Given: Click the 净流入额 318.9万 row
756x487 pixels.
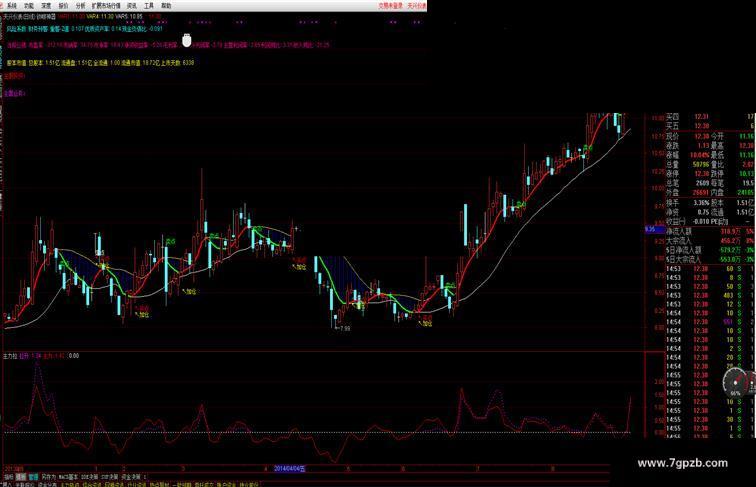Looking at the screenshot, I should tap(710, 231).
